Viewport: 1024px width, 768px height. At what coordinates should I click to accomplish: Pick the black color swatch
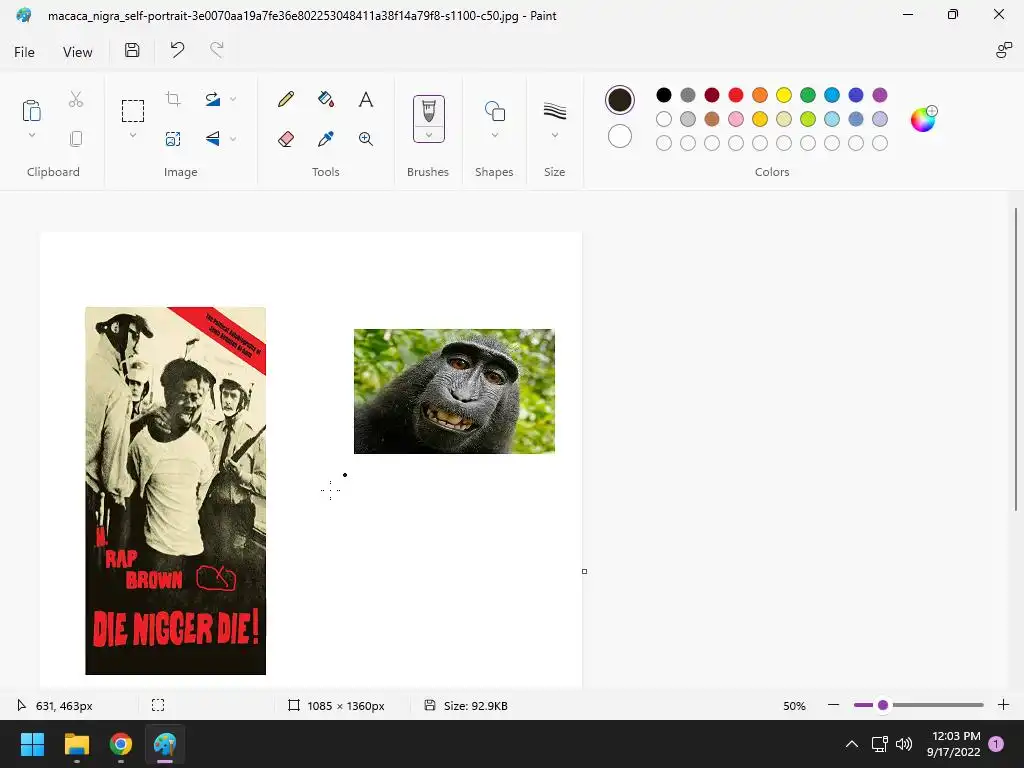(x=664, y=95)
